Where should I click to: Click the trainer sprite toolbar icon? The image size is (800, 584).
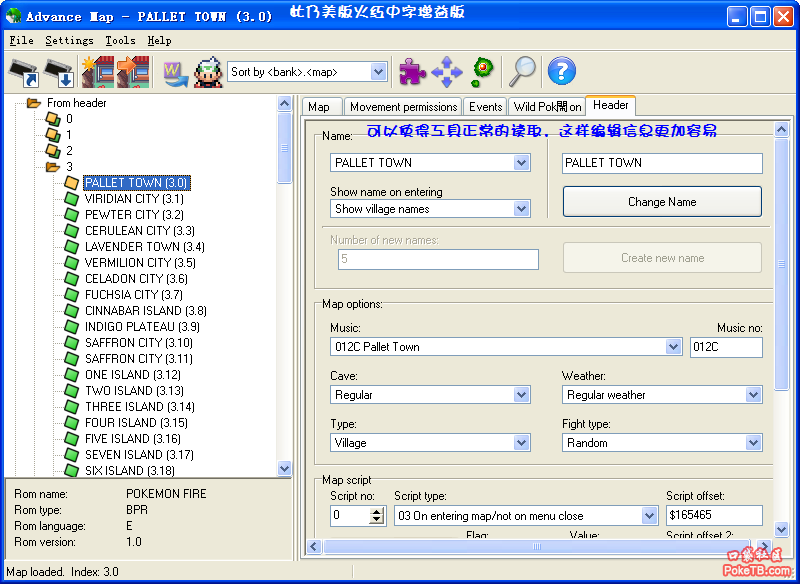click(208, 72)
